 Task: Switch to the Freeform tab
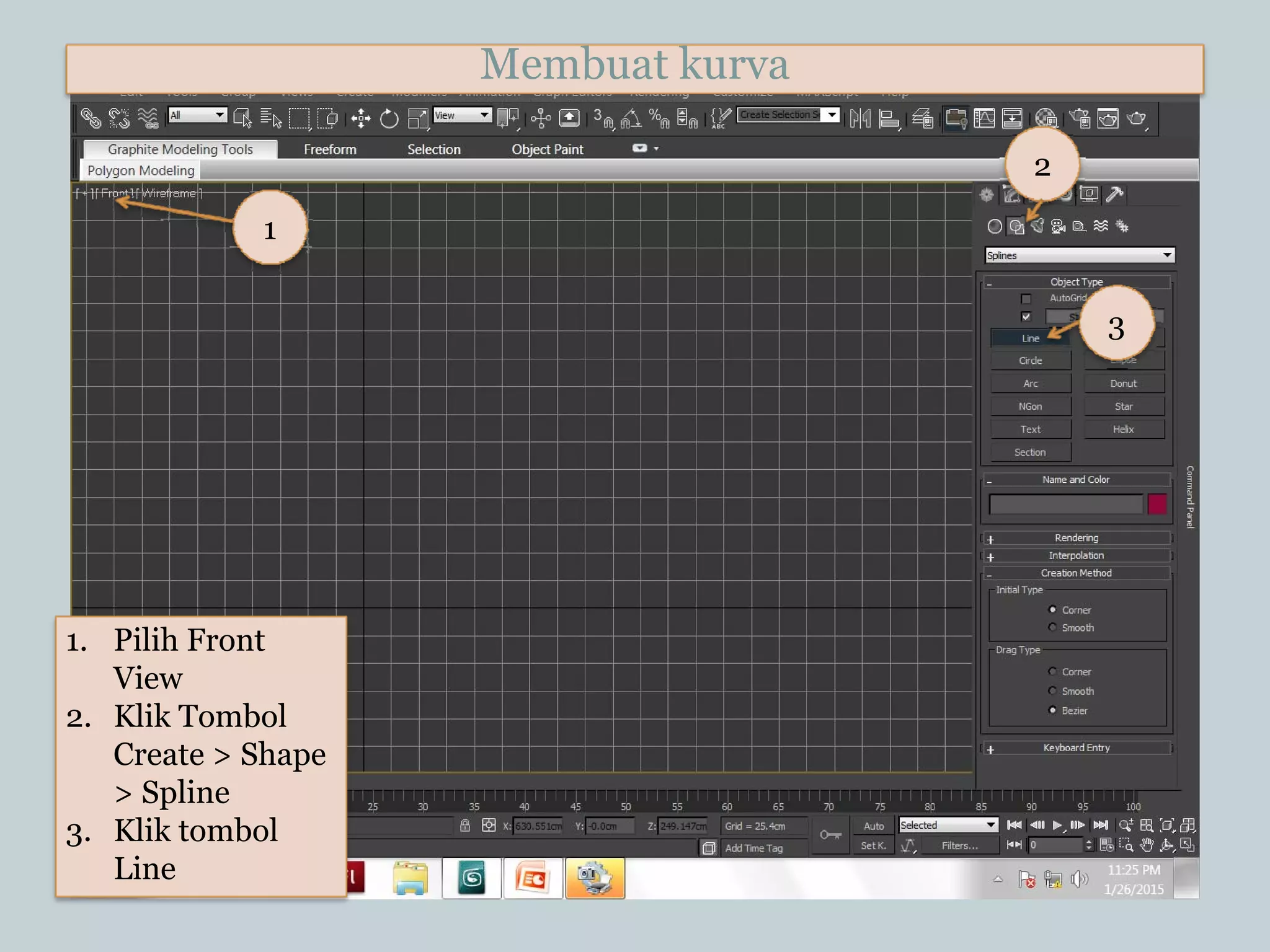tap(330, 149)
